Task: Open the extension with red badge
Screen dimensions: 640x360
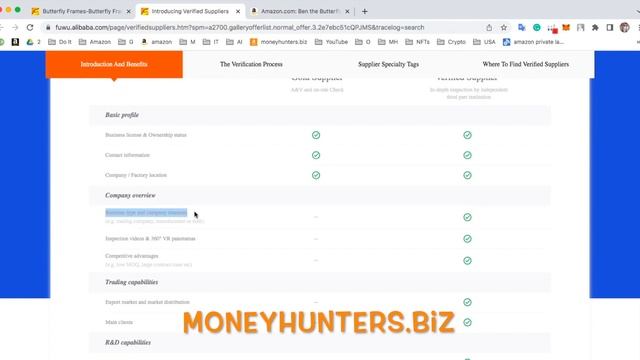Action: coord(552,28)
